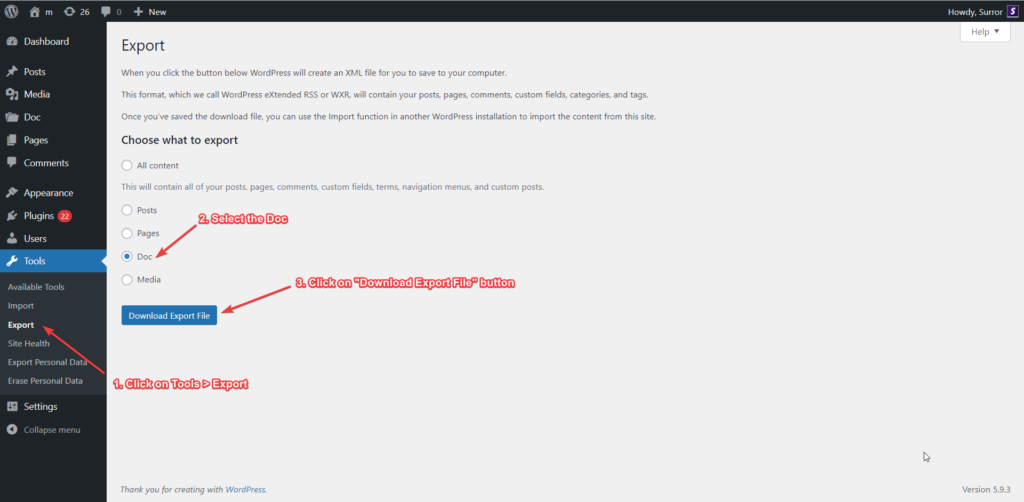Open the Appearance menu label

coord(48,193)
